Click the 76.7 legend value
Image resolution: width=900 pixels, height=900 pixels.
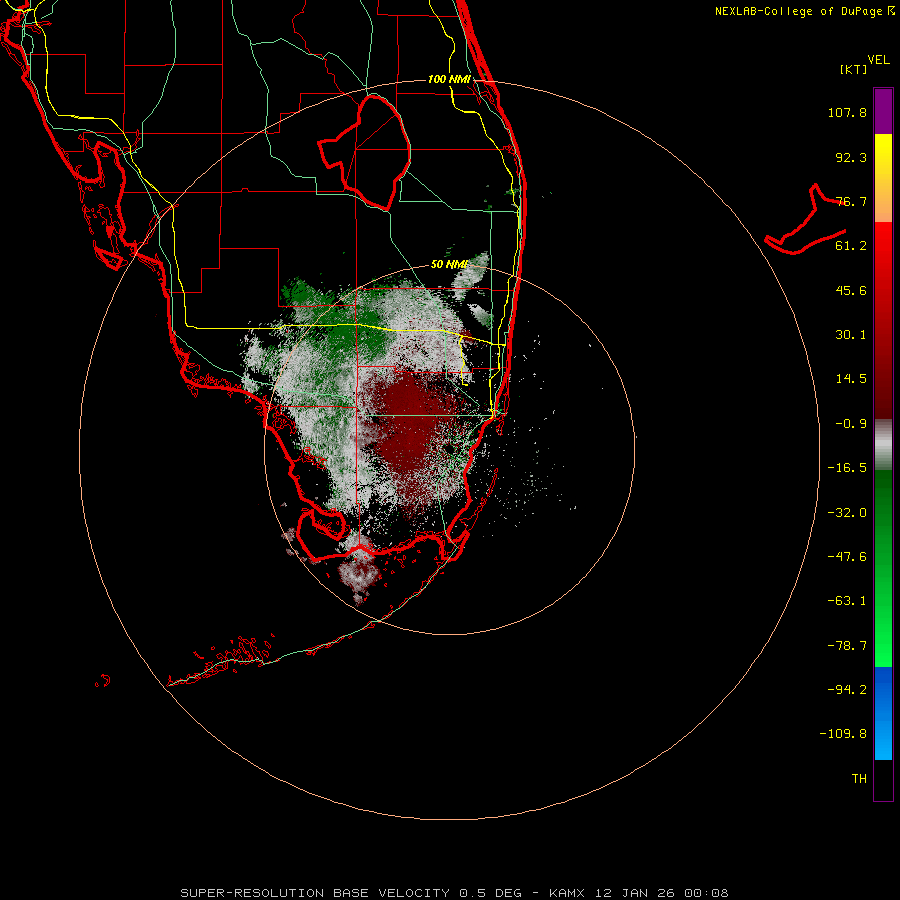[851, 201]
